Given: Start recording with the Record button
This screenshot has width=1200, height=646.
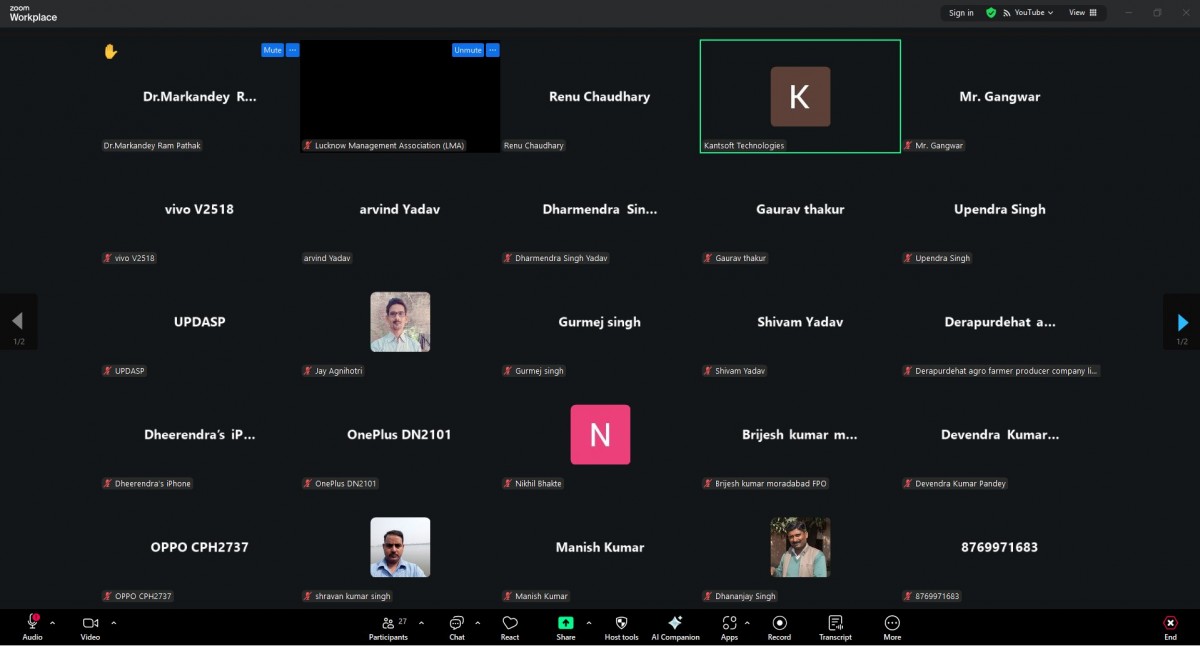Looking at the screenshot, I should pos(779,627).
